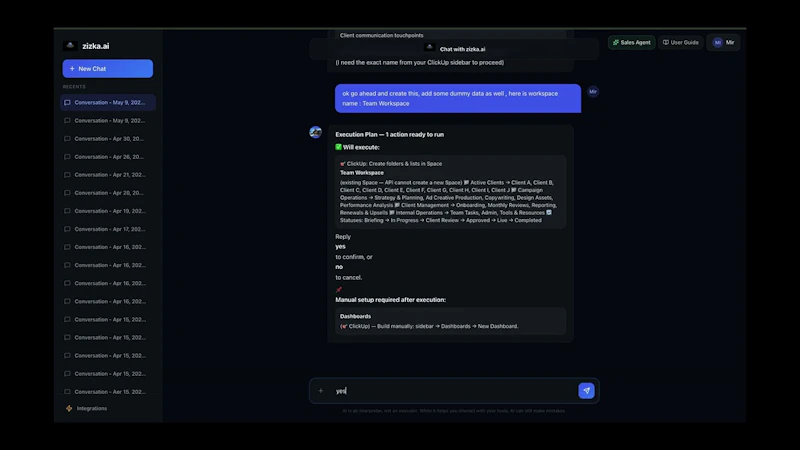Click the 'Build manually: sidebar' instruction text
800x450 pixels.
click(x=447, y=326)
